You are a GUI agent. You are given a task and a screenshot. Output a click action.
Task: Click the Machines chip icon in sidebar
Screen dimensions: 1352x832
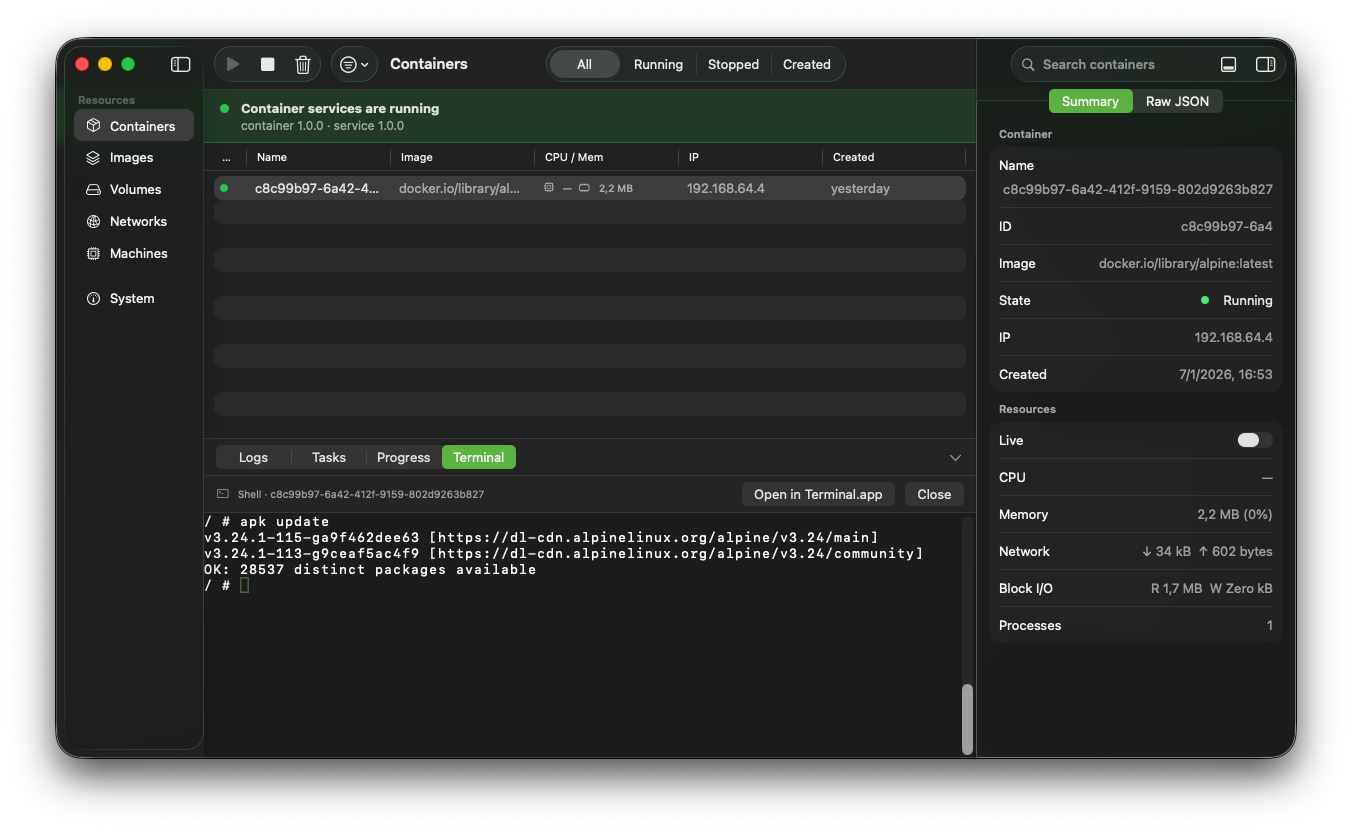coord(93,253)
